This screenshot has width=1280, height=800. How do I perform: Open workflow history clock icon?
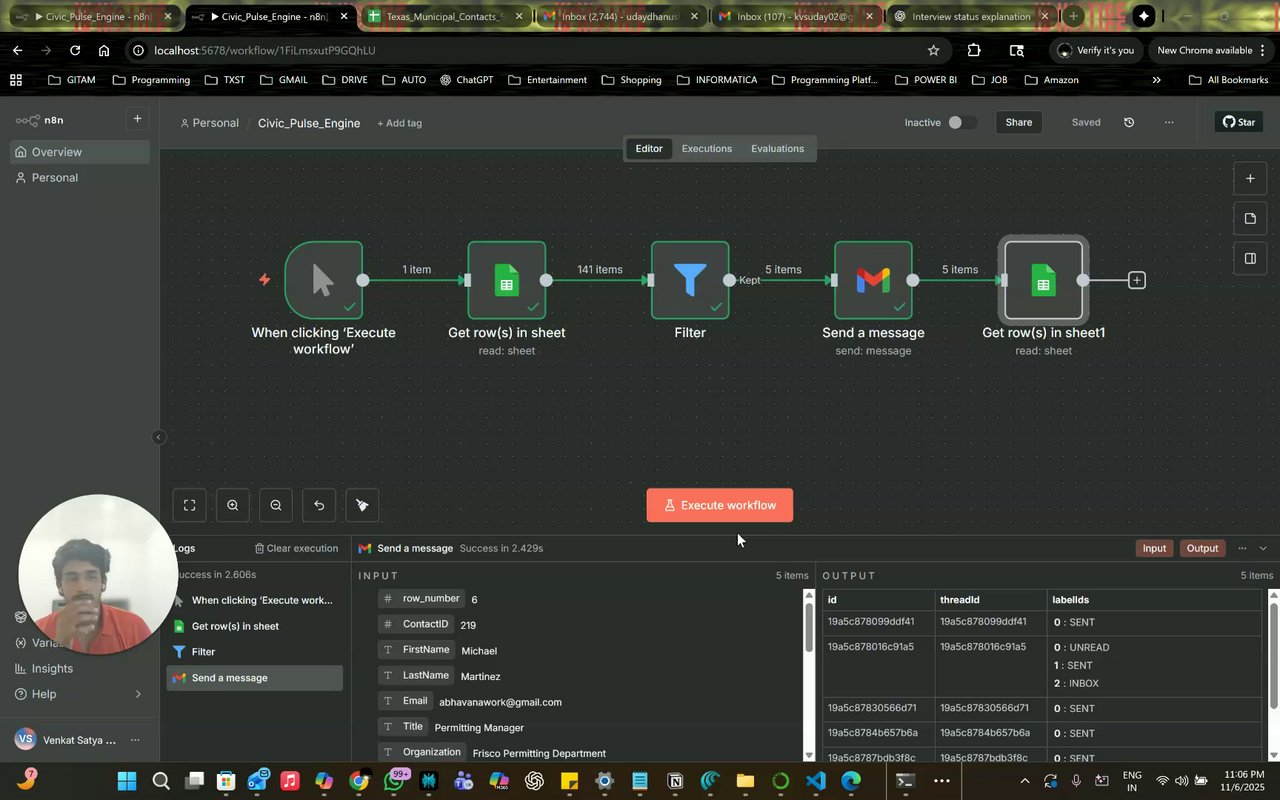pos(1129,122)
